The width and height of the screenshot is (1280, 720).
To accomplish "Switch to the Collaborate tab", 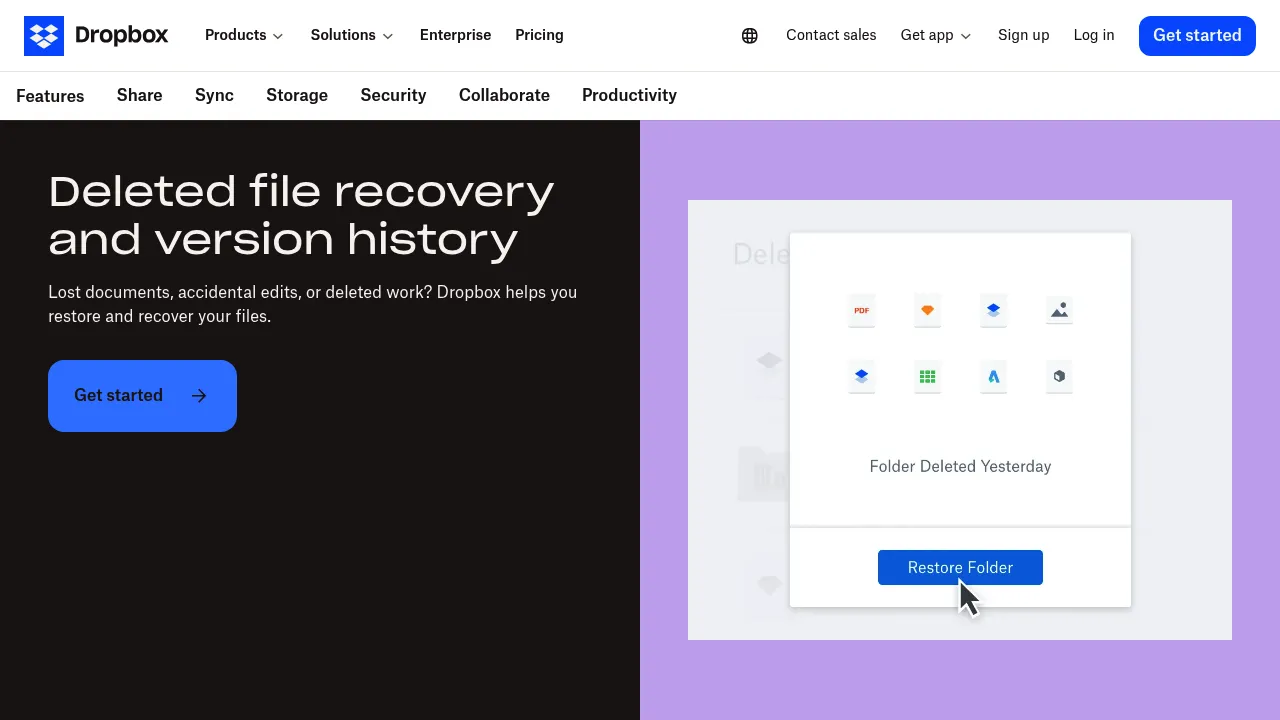I will click(x=504, y=95).
